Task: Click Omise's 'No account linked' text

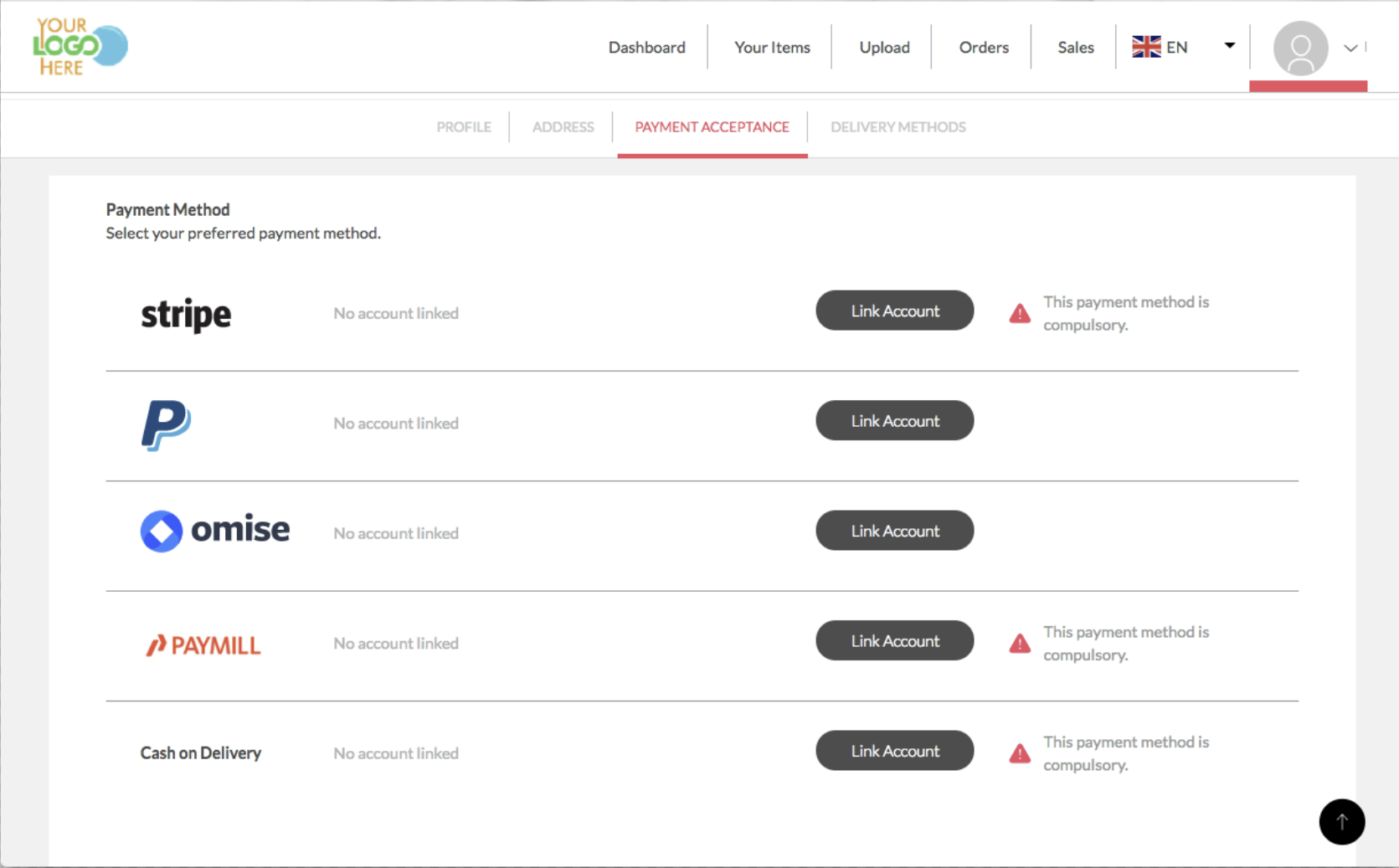Action: click(x=396, y=533)
